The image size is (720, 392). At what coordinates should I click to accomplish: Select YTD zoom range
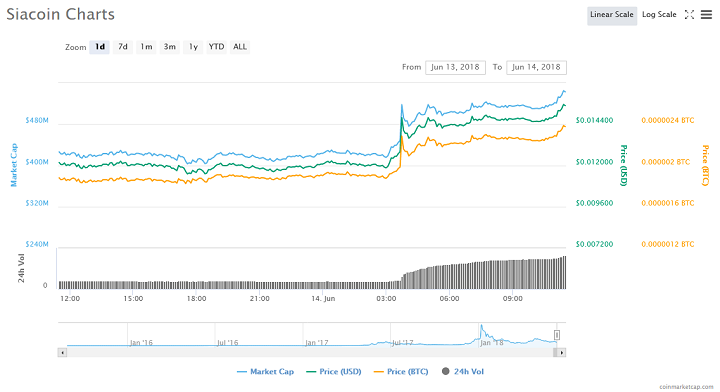[216, 47]
